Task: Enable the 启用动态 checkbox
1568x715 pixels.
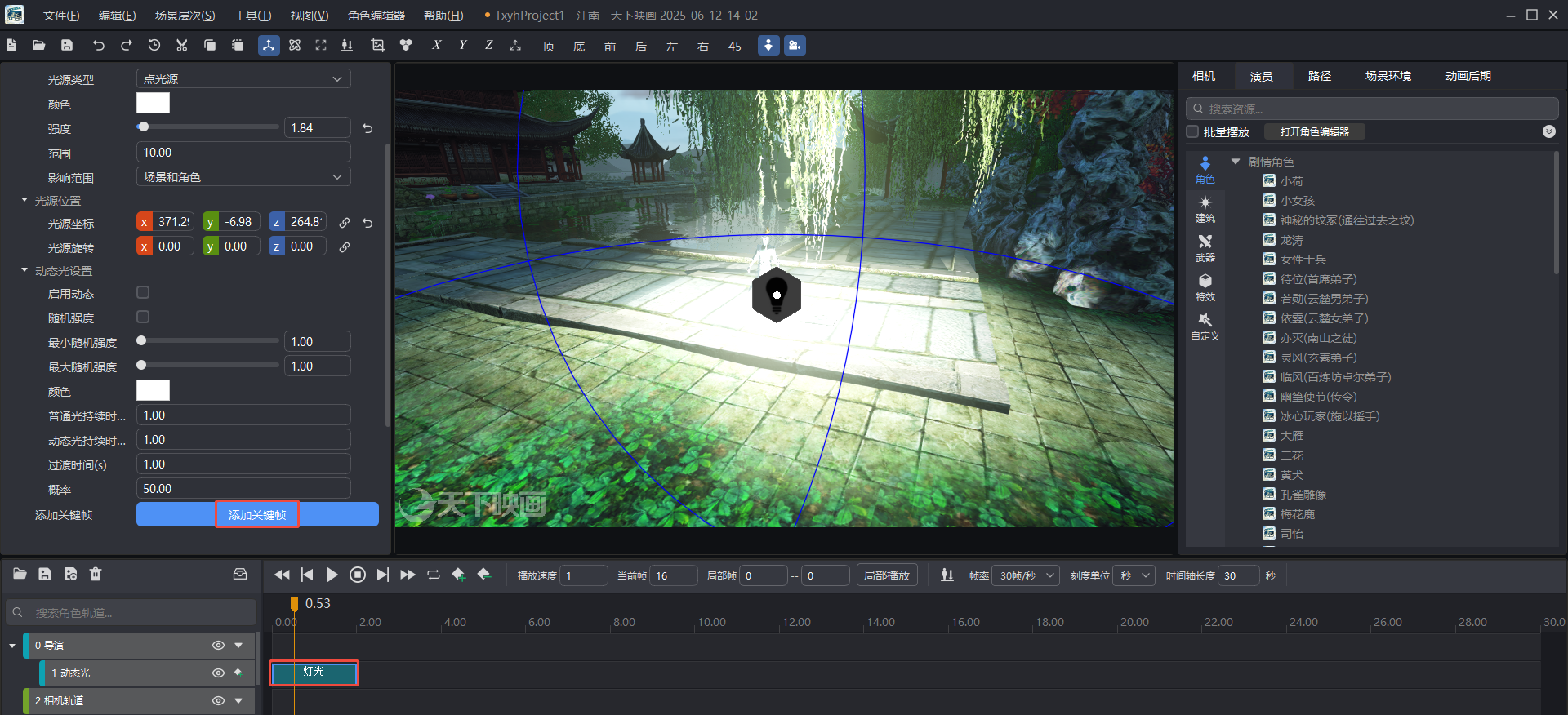Action: coord(143,292)
